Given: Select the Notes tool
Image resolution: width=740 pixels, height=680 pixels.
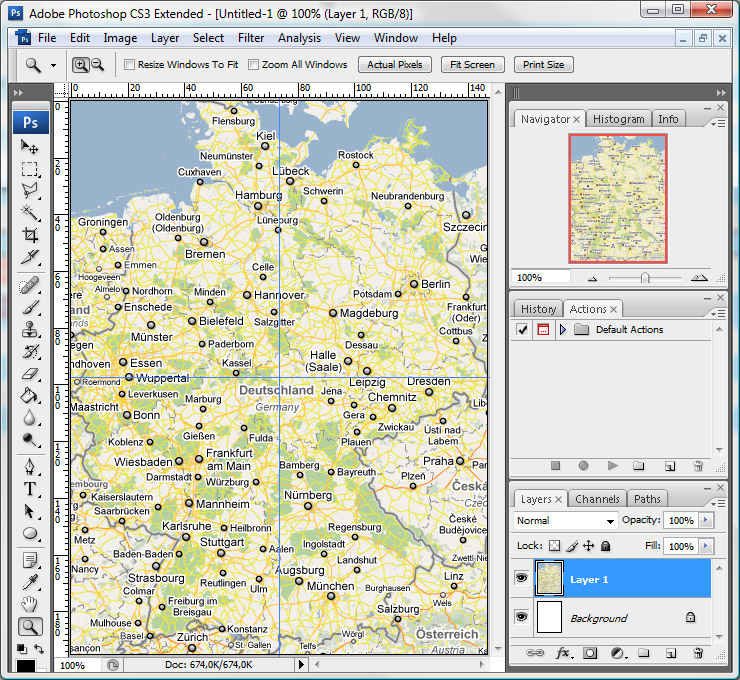Looking at the screenshot, I should 30,561.
